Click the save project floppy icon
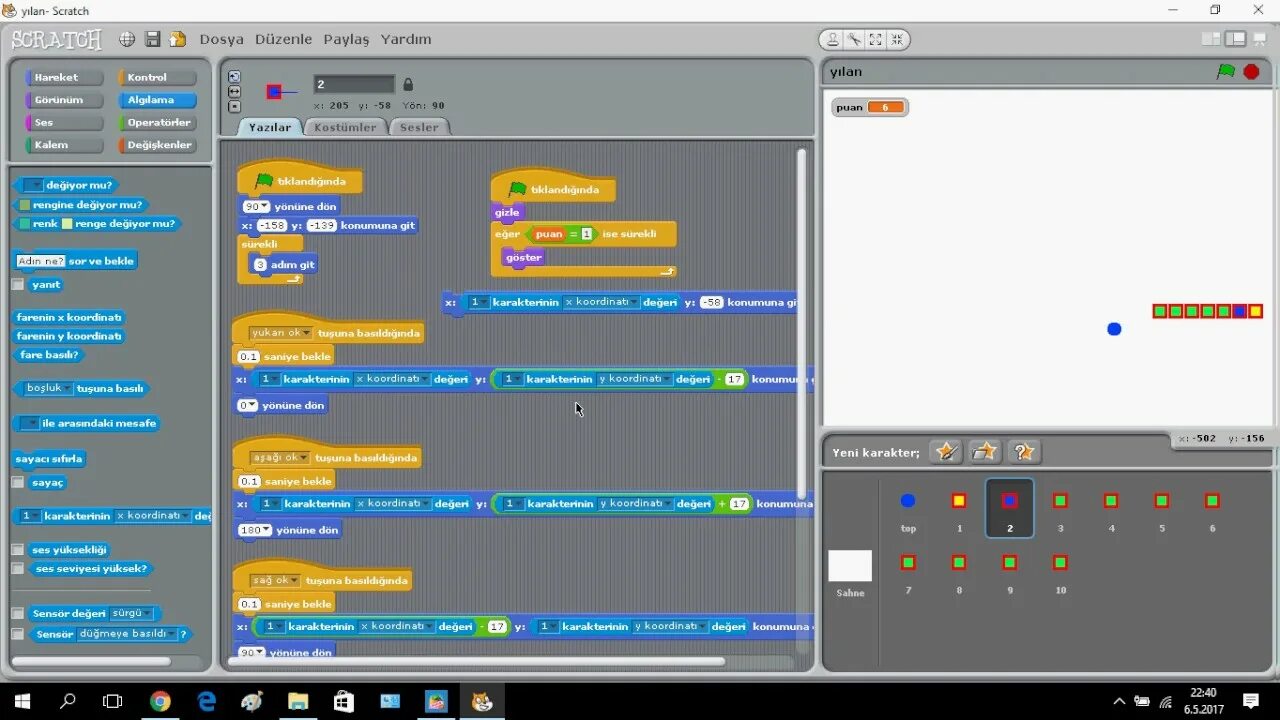 pyautogui.click(x=153, y=39)
